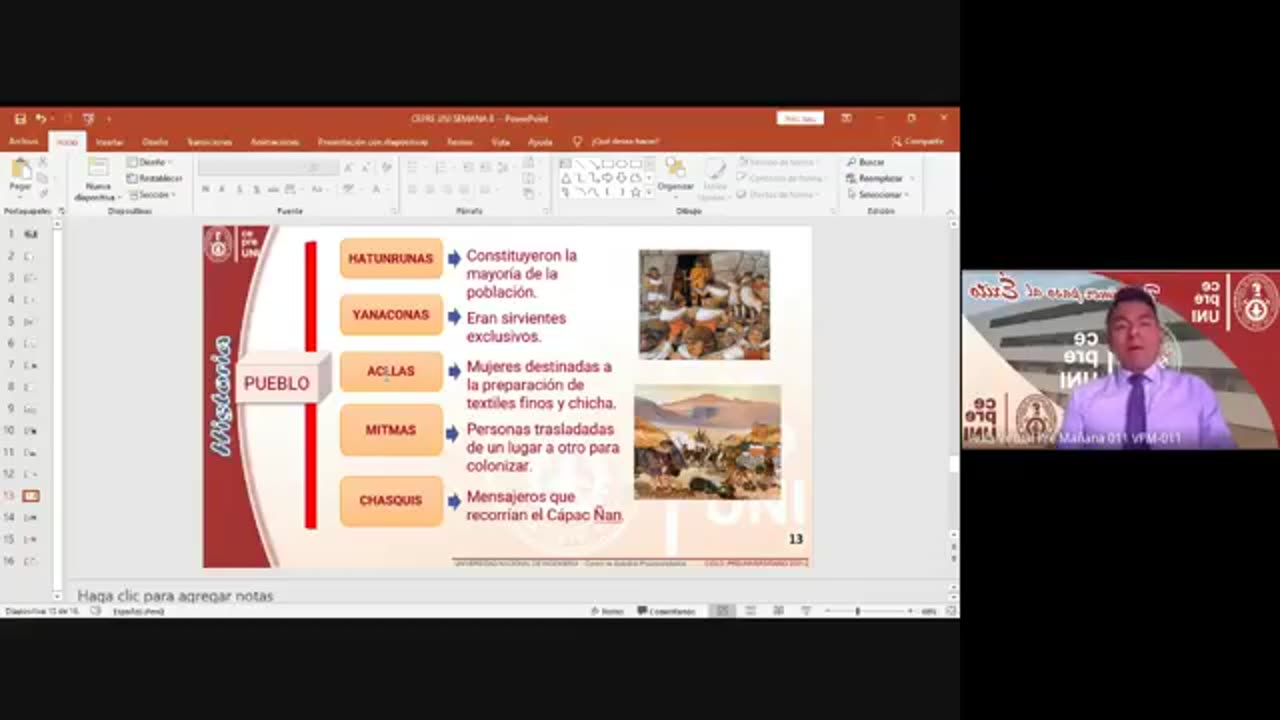Click the Cut scissors icon
The height and width of the screenshot is (720, 1280).
coord(43,162)
